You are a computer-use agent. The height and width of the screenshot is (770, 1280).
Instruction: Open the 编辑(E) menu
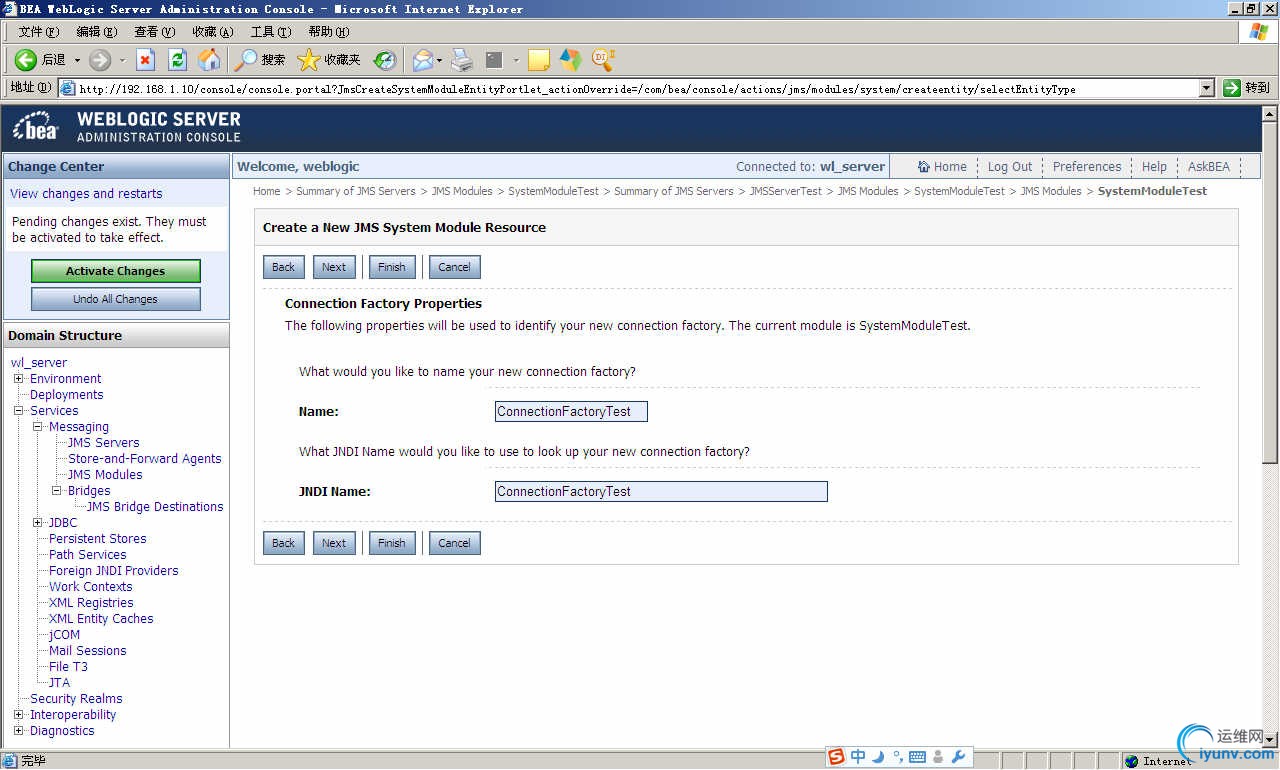click(96, 32)
